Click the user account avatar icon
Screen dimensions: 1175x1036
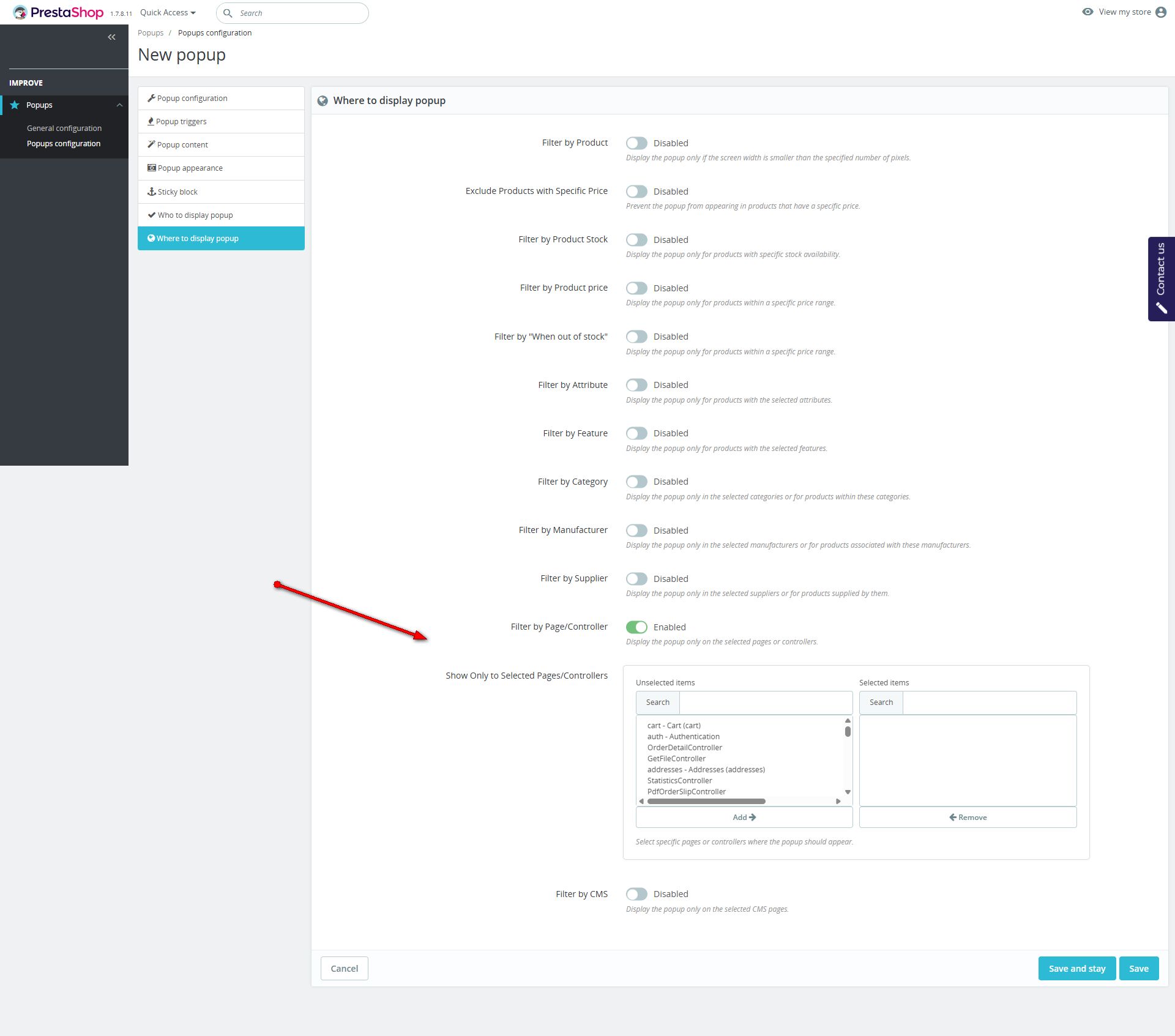(1161, 12)
